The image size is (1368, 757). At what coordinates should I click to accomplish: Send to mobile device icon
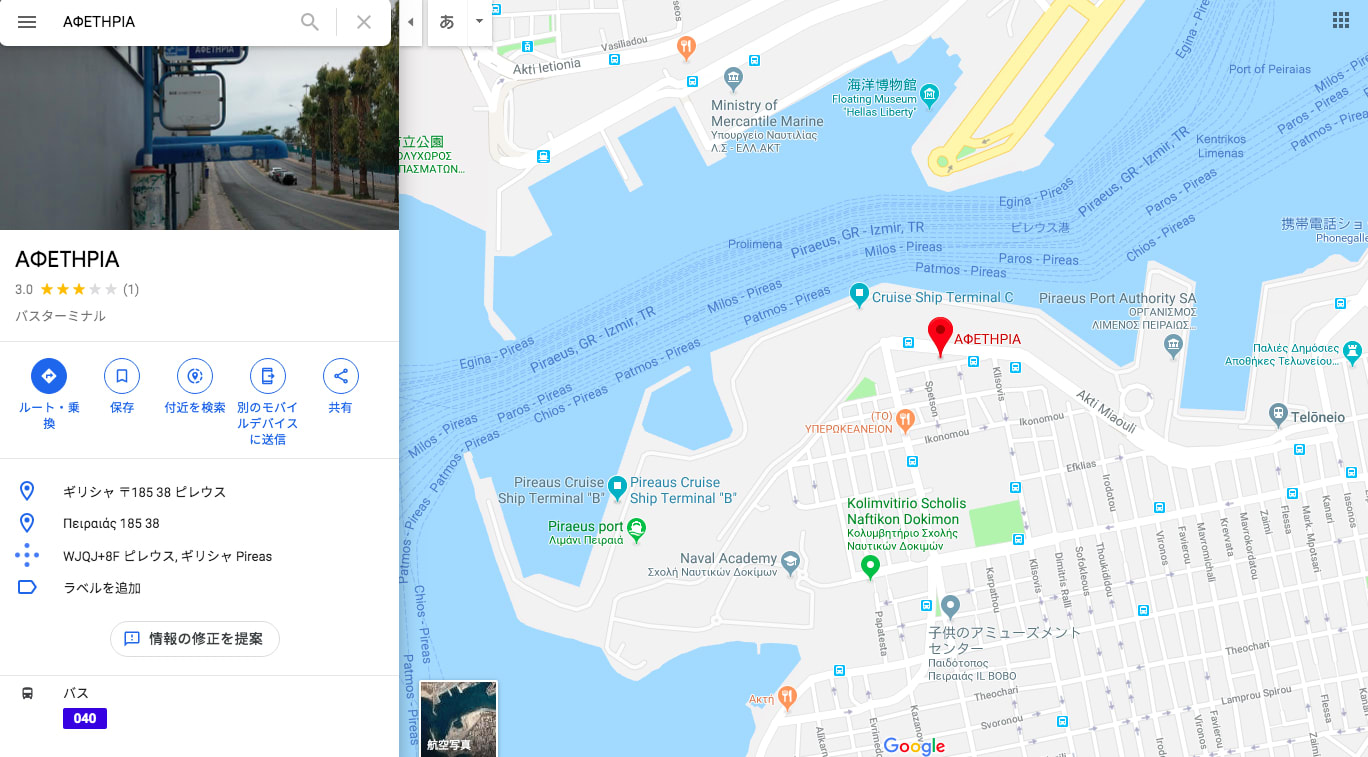coord(268,376)
